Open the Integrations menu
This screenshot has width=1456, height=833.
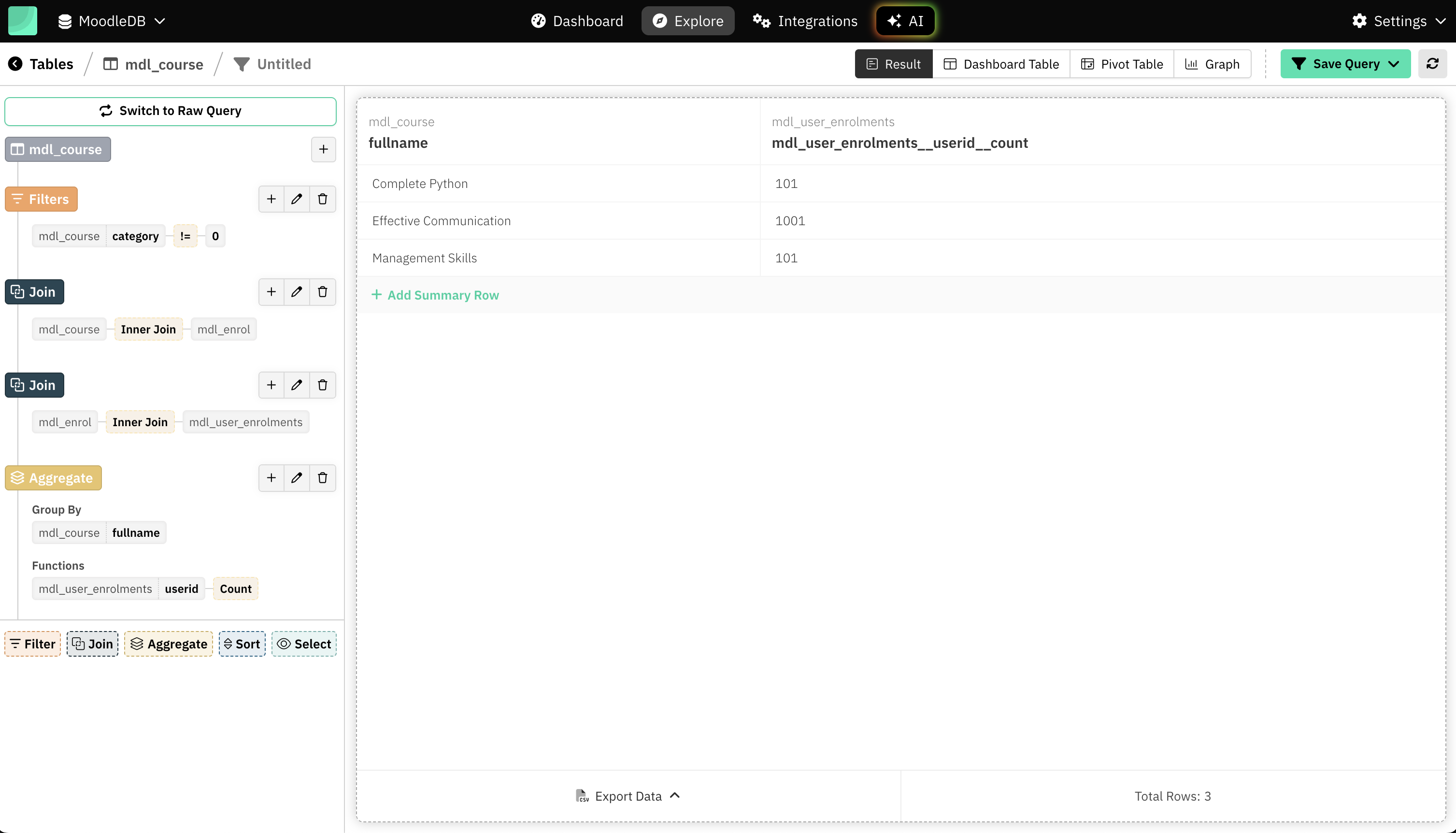click(805, 21)
